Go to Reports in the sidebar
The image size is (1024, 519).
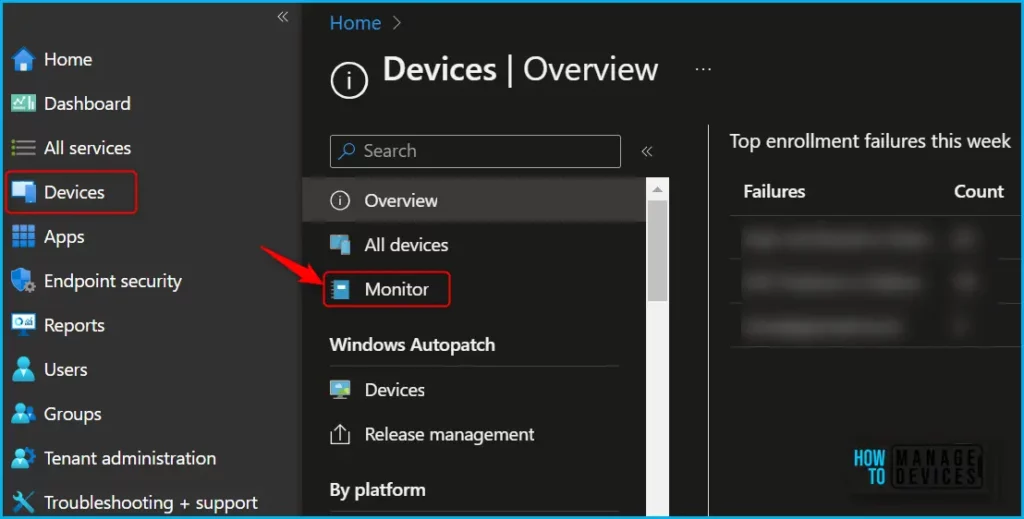[x=74, y=325]
